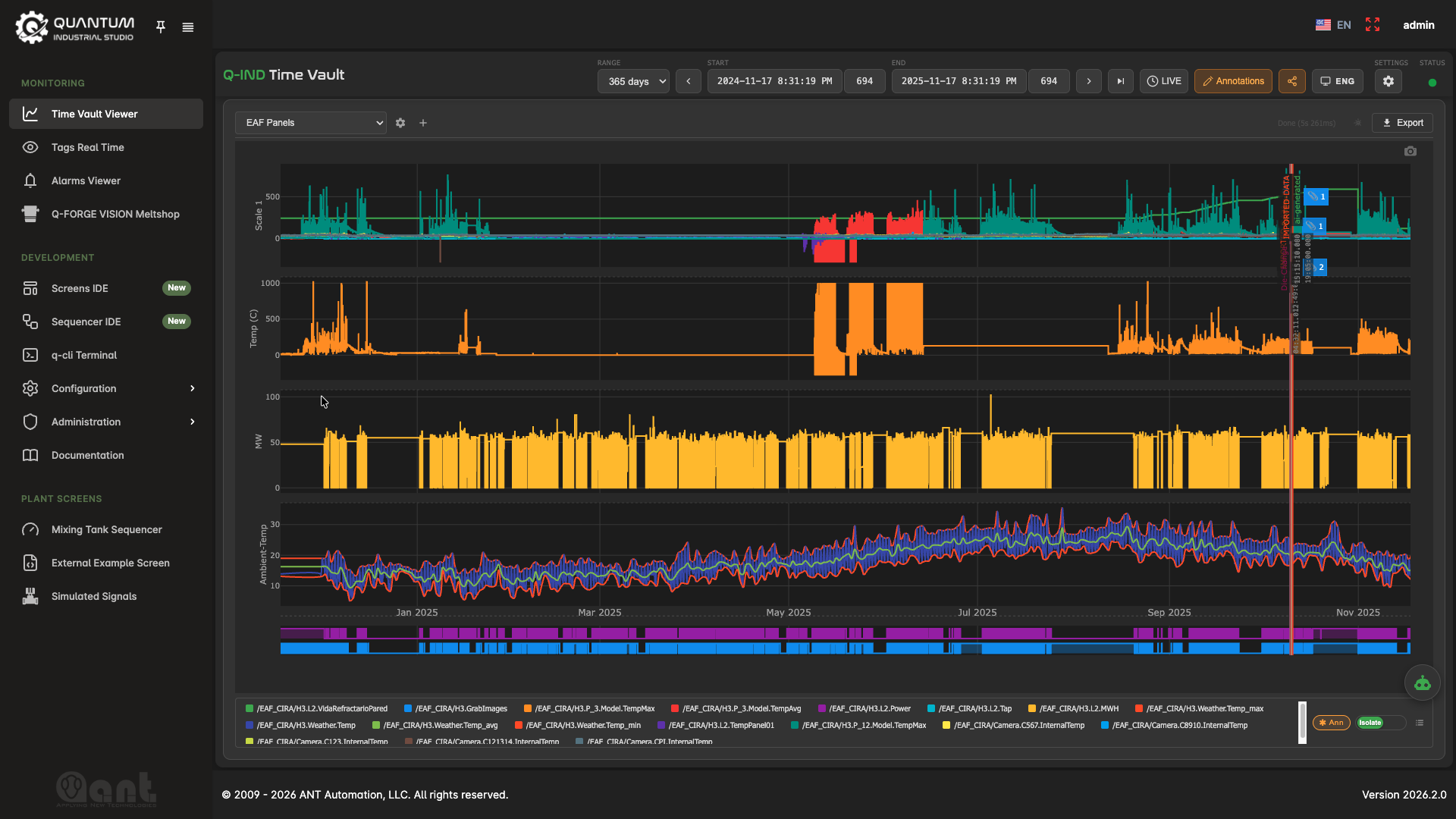Pin the sidebar with the pin icon
Screen dimensions: 1456x819
[x=161, y=27]
